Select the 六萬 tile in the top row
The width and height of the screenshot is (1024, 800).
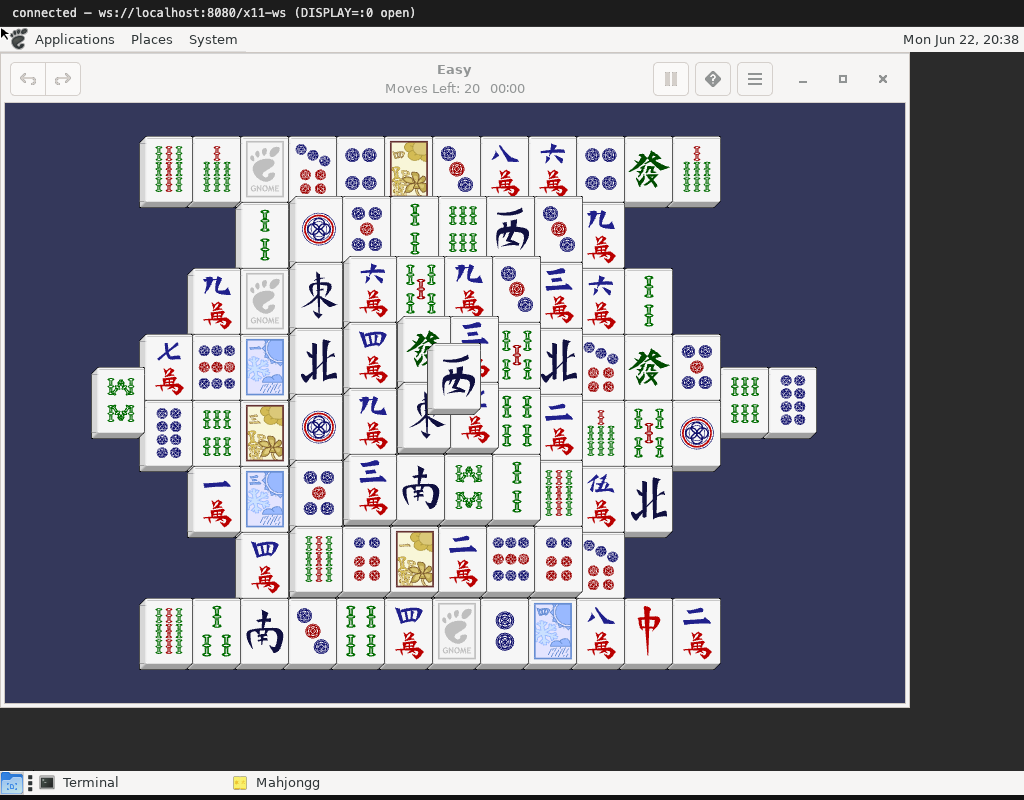click(552, 169)
